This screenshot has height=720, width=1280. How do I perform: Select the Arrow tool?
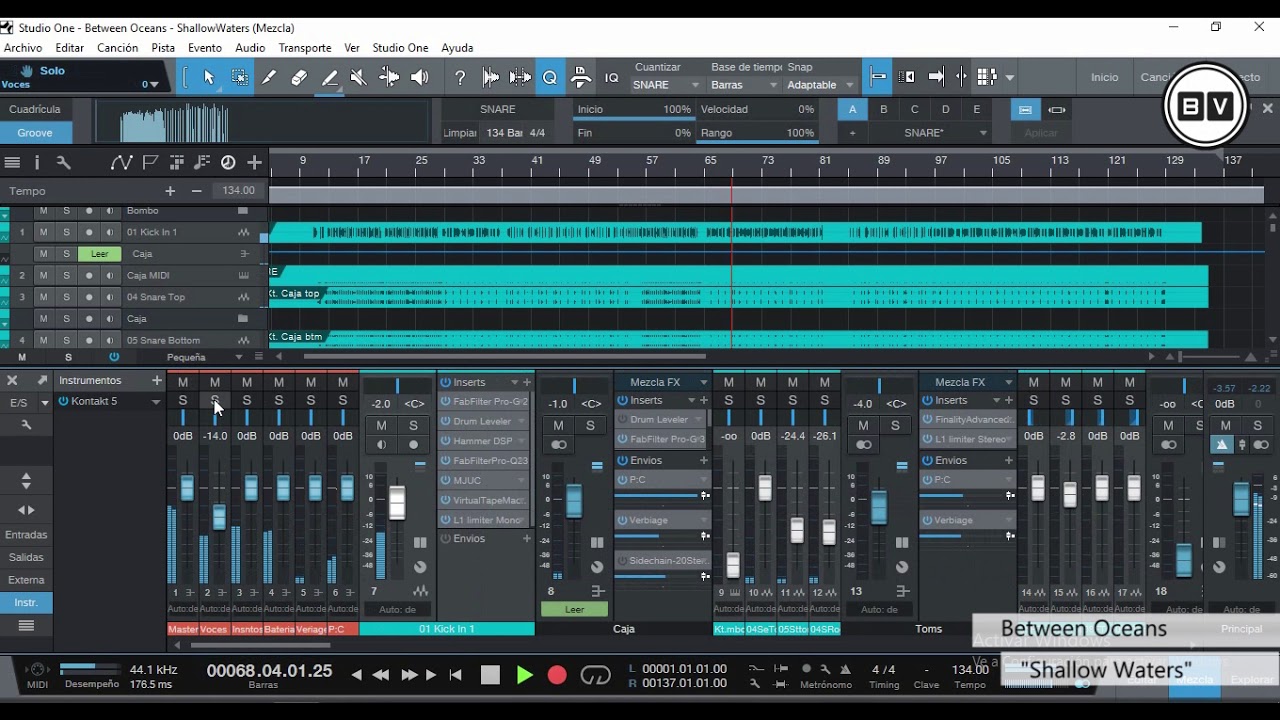coord(209,77)
